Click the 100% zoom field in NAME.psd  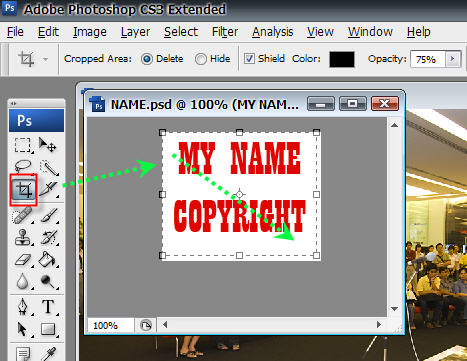111,325
